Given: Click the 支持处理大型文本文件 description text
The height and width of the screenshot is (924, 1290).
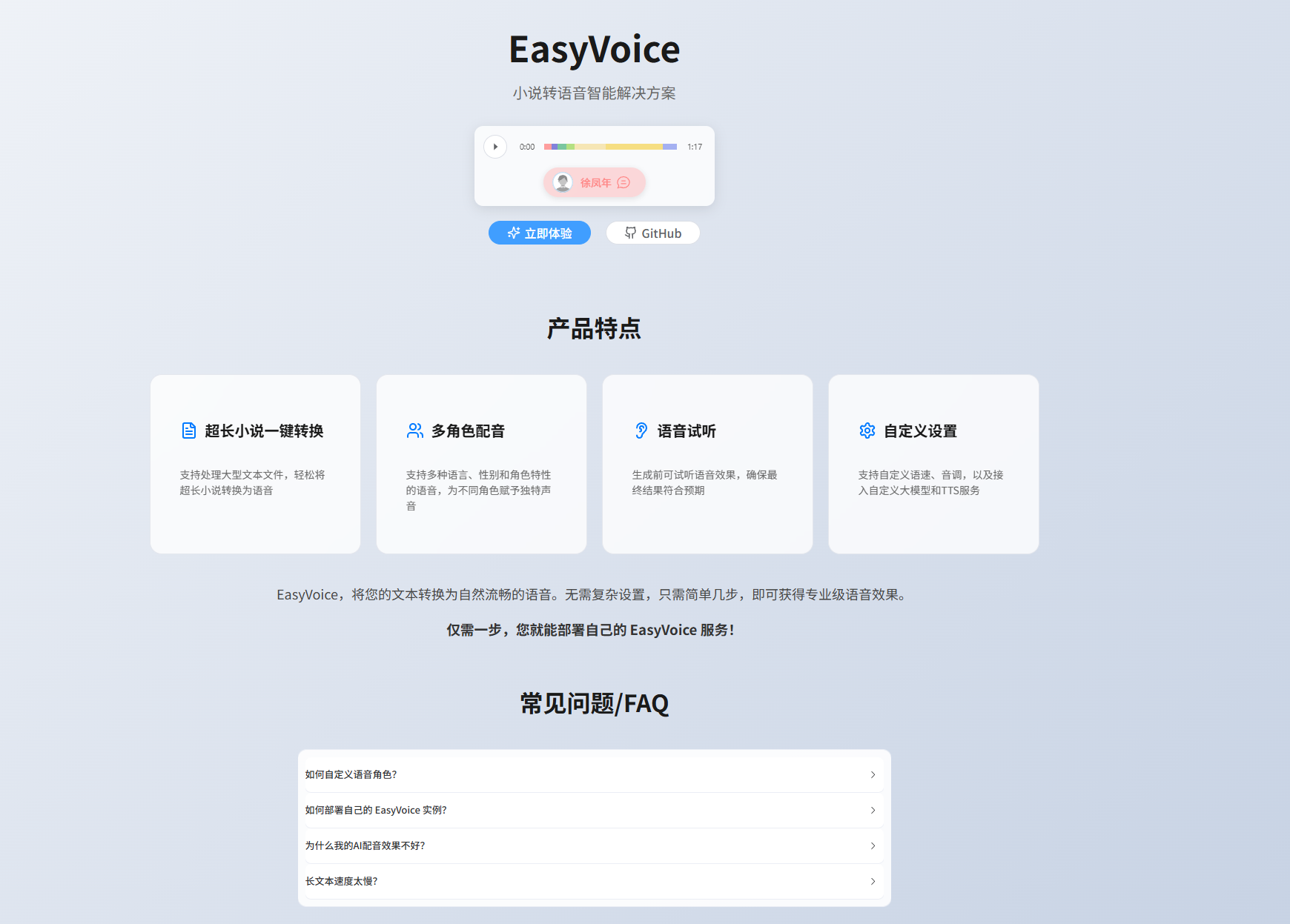Looking at the screenshot, I should tap(253, 482).
